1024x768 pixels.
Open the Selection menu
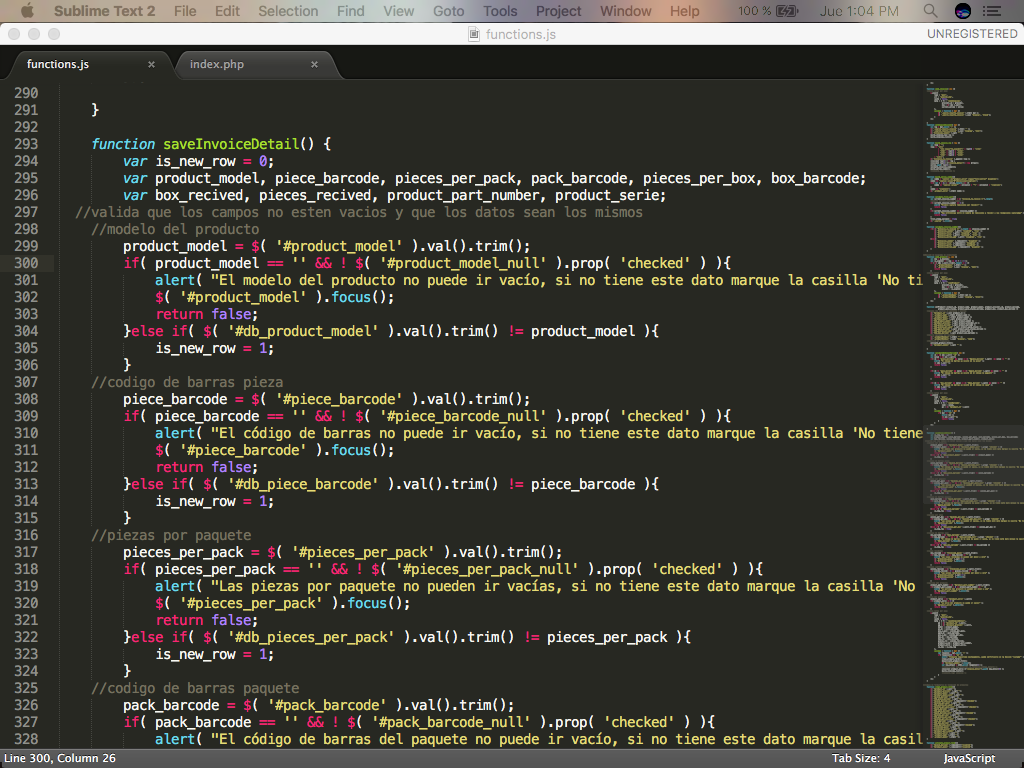(x=288, y=11)
